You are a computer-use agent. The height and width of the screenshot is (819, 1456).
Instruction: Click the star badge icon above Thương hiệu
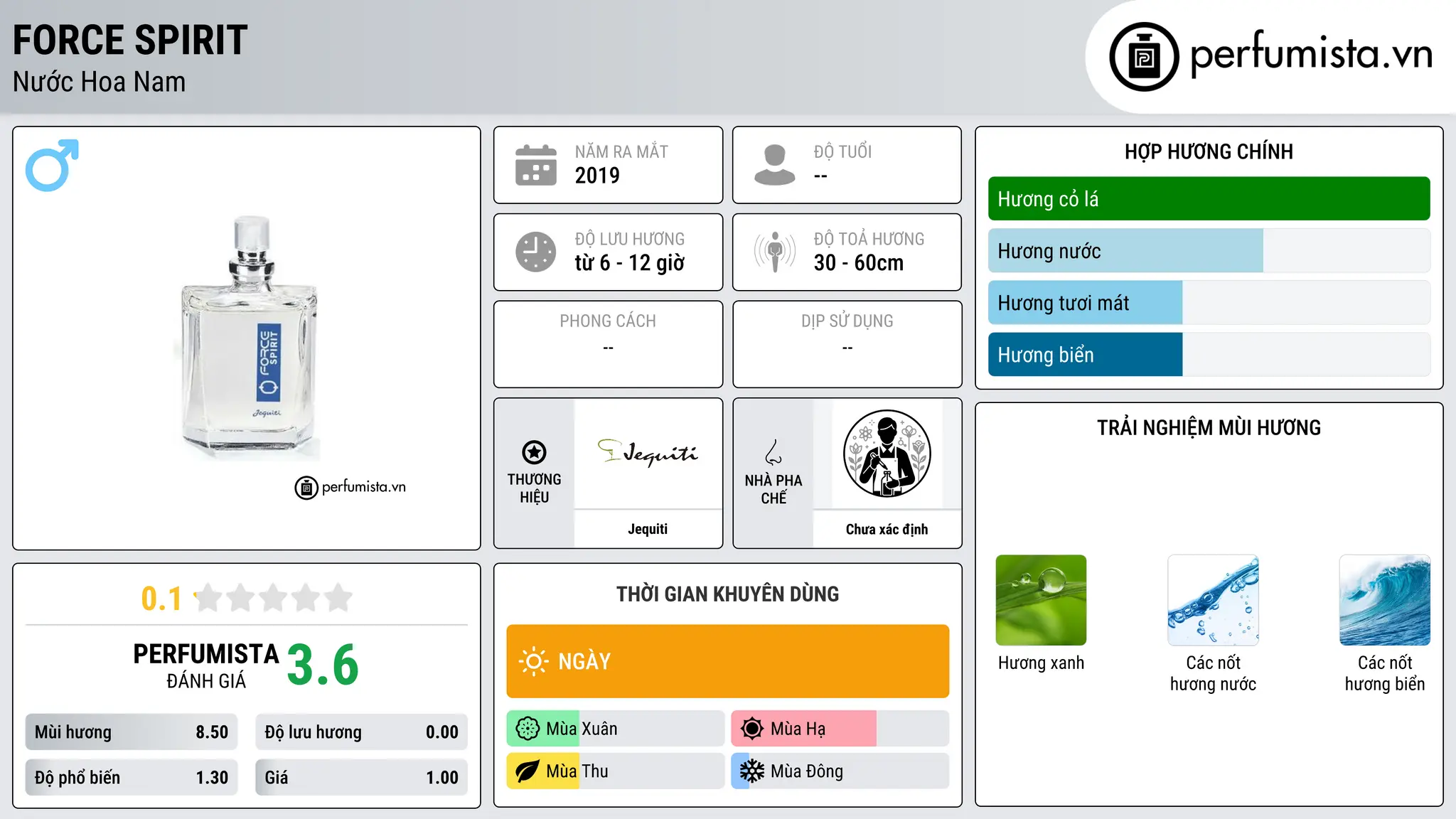(x=534, y=452)
